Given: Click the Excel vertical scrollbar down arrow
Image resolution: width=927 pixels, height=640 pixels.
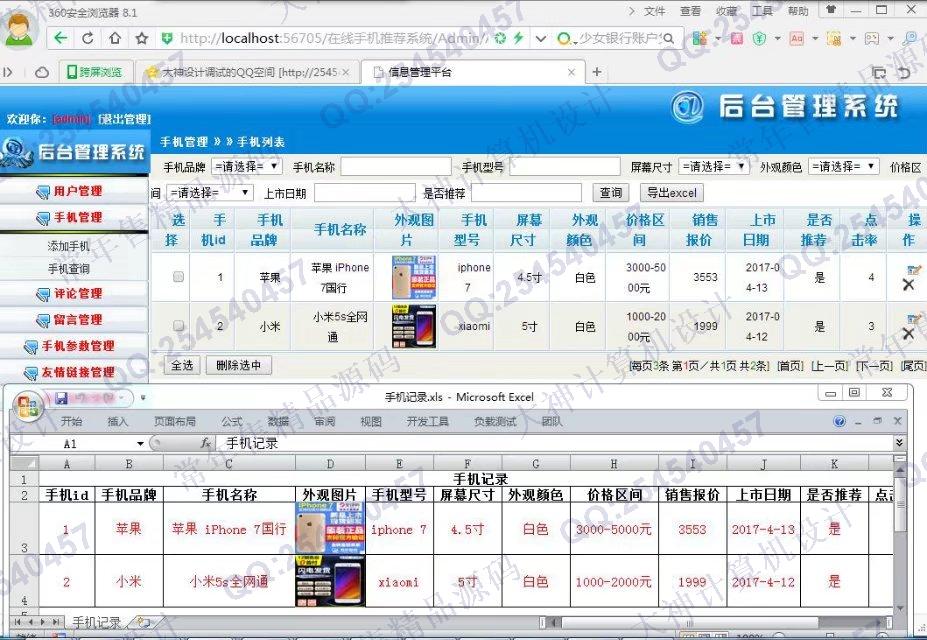Looking at the screenshot, I should pos(900,608).
